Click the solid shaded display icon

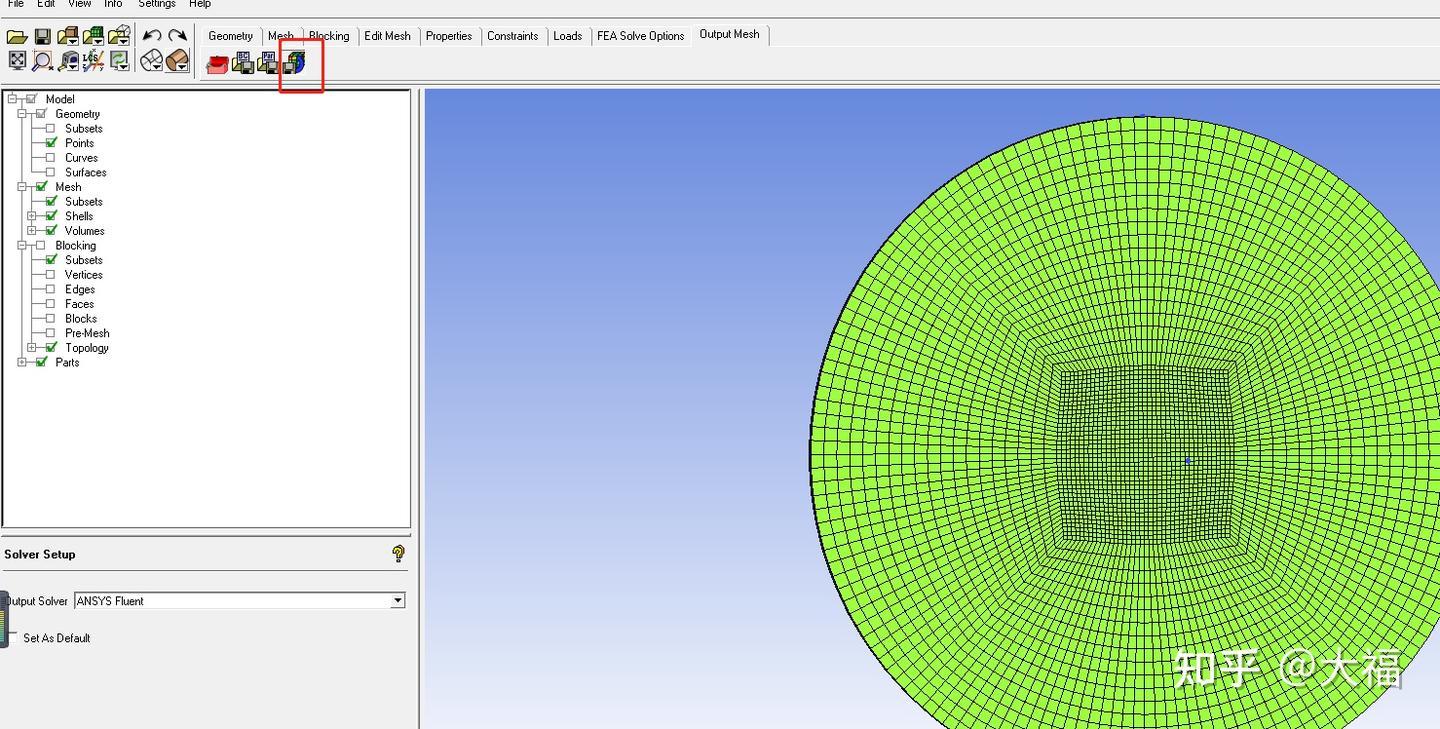[x=177, y=61]
